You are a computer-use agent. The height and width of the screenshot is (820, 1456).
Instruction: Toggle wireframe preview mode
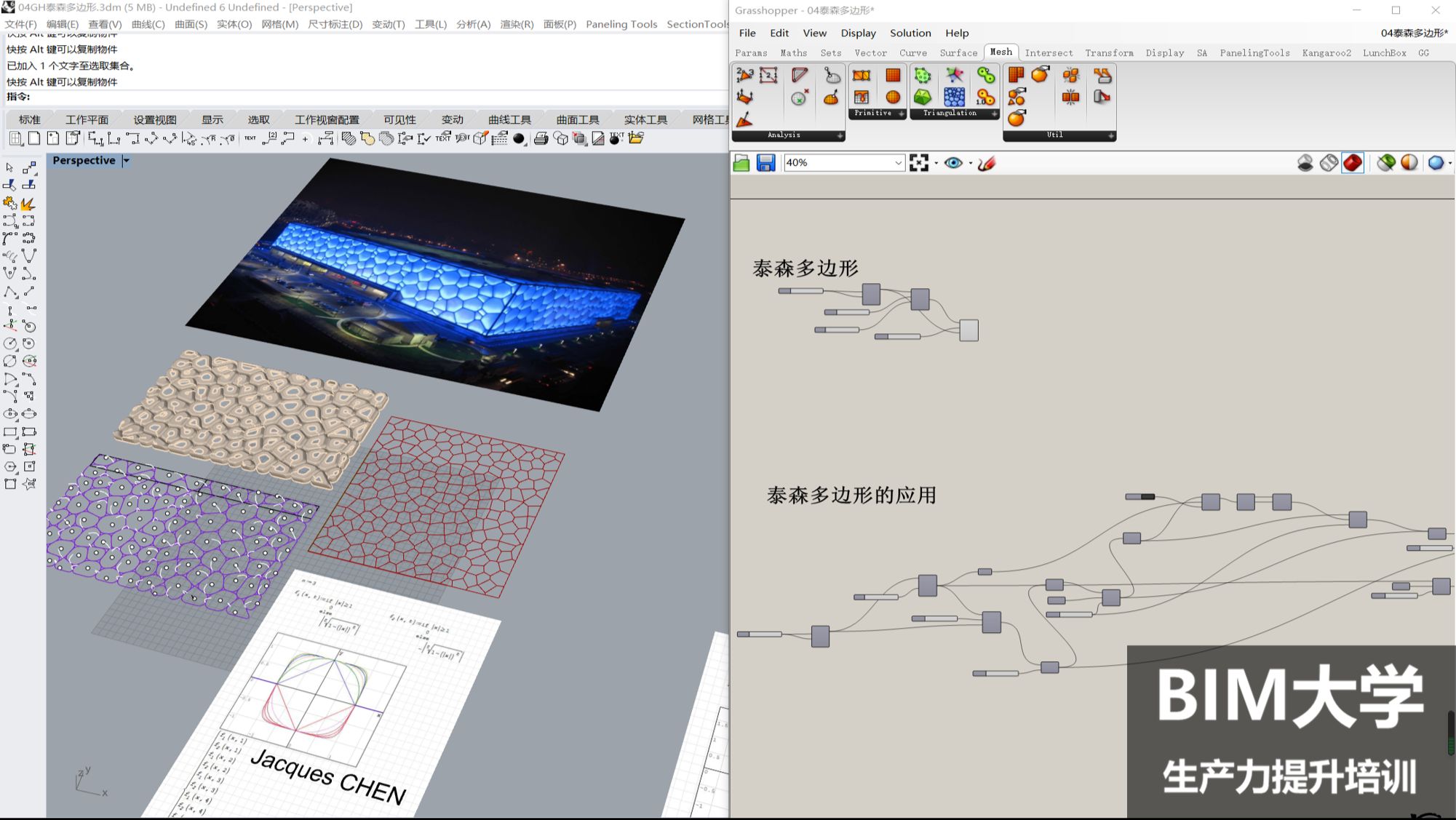coord(1329,163)
